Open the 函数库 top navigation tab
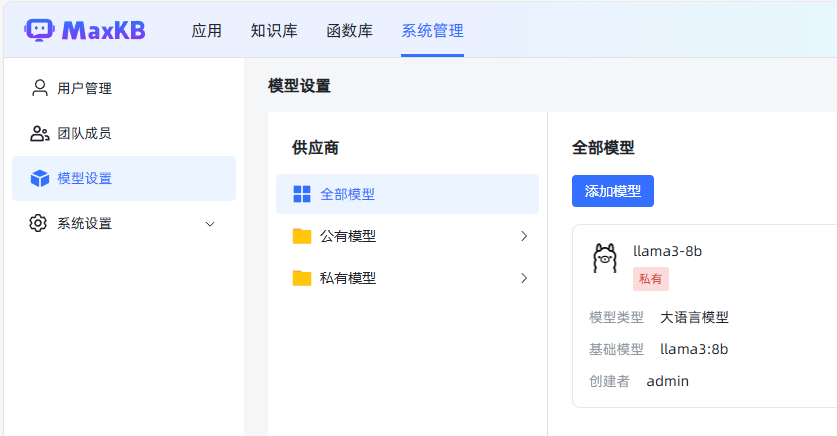Image resolution: width=837 pixels, height=436 pixels. coord(350,31)
